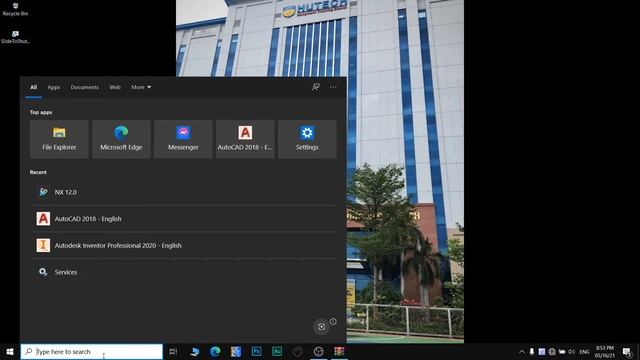This screenshot has width=640, height=360.
Task: Open the dark circular taskbar app
Action: 298,351
